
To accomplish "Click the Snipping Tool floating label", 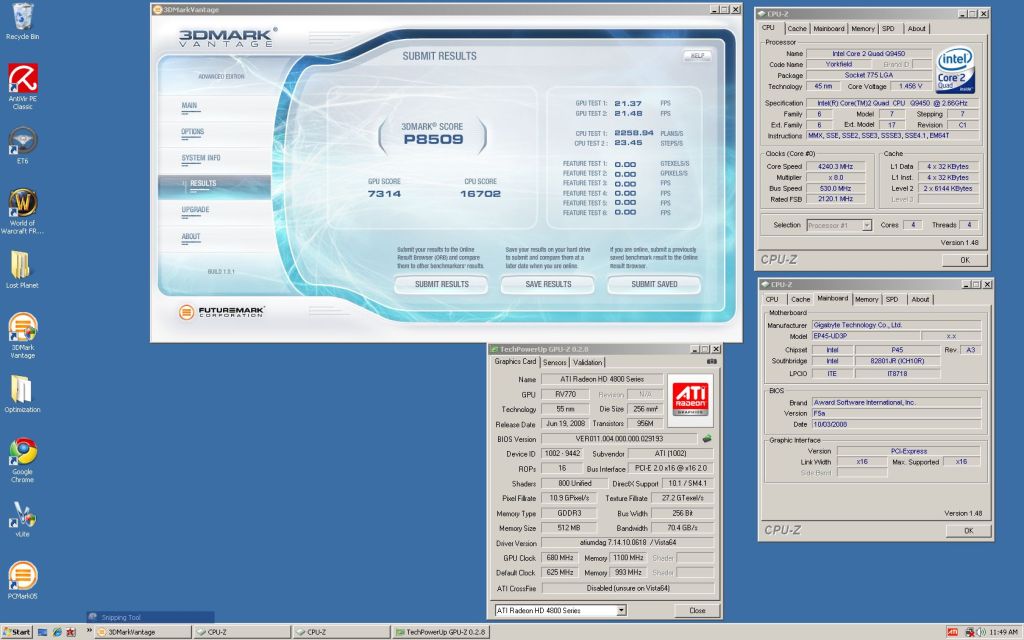I will click(x=150, y=617).
